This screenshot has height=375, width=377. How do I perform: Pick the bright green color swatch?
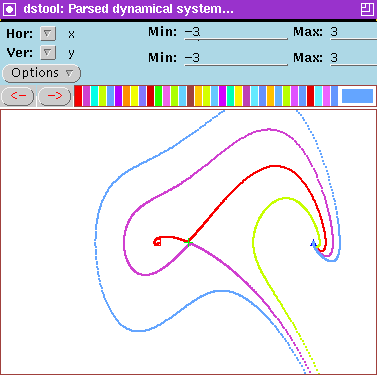pos(158,96)
